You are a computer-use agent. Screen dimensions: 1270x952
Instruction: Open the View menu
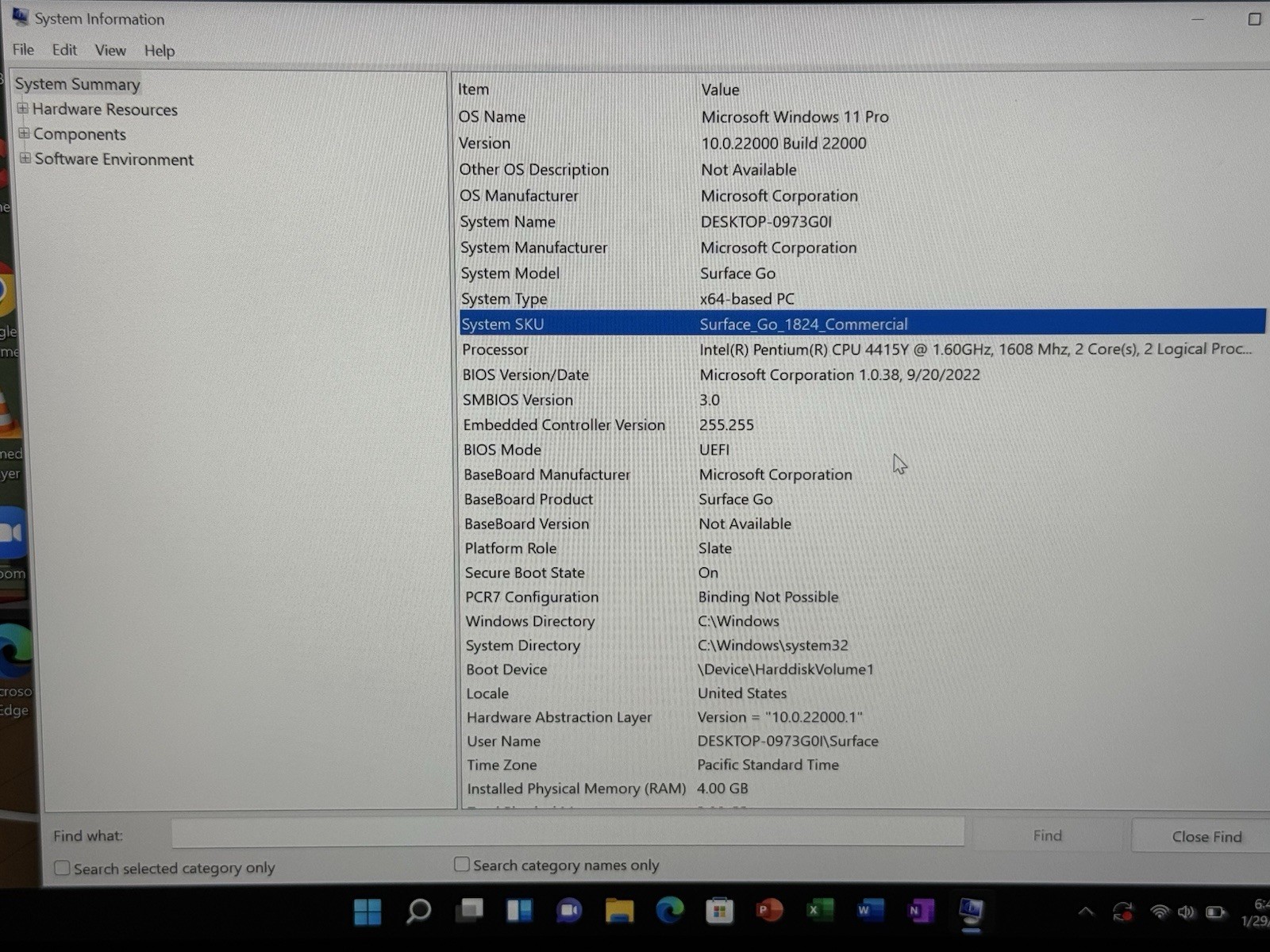click(110, 50)
